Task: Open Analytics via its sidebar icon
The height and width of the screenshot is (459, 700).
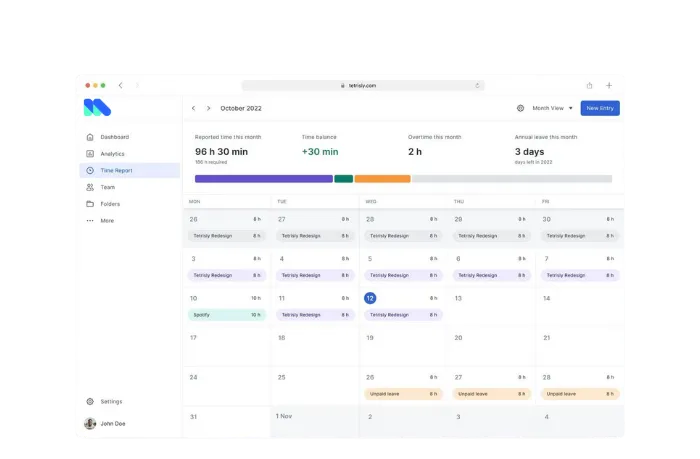Action: point(90,154)
